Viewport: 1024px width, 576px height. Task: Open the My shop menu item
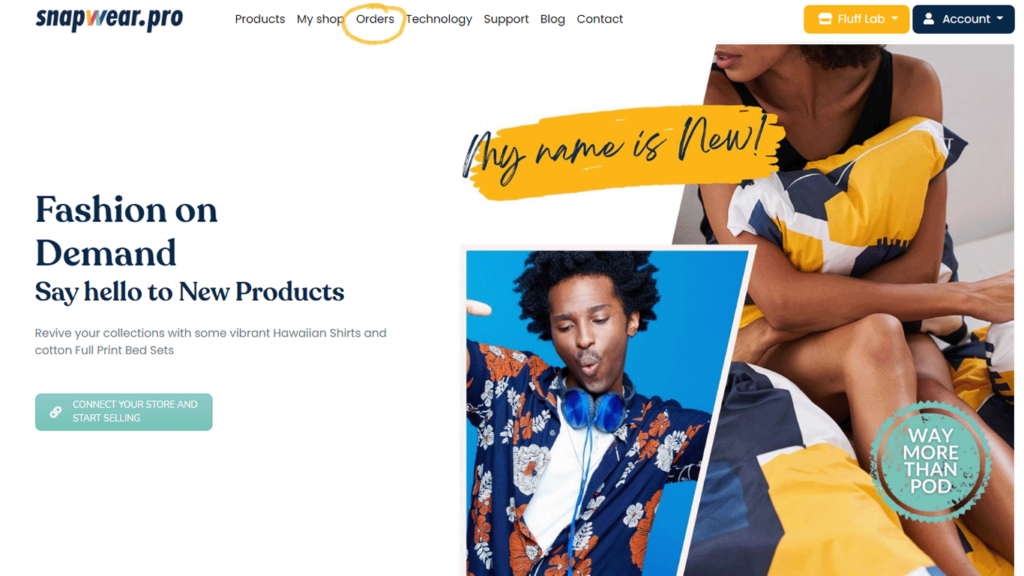pyautogui.click(x=320, y=19)
